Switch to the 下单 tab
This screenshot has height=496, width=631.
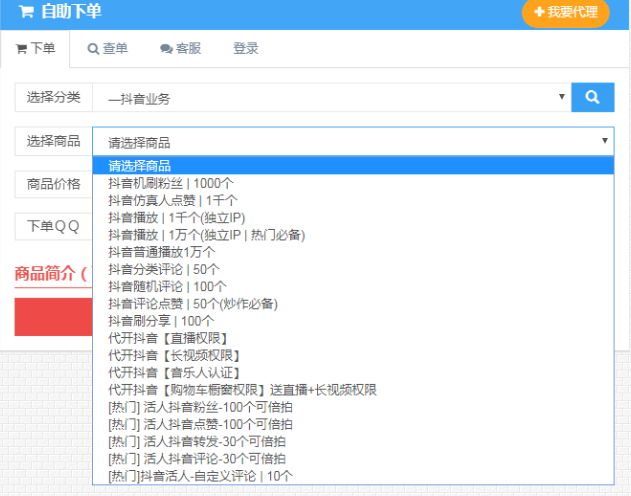(35, 48)
